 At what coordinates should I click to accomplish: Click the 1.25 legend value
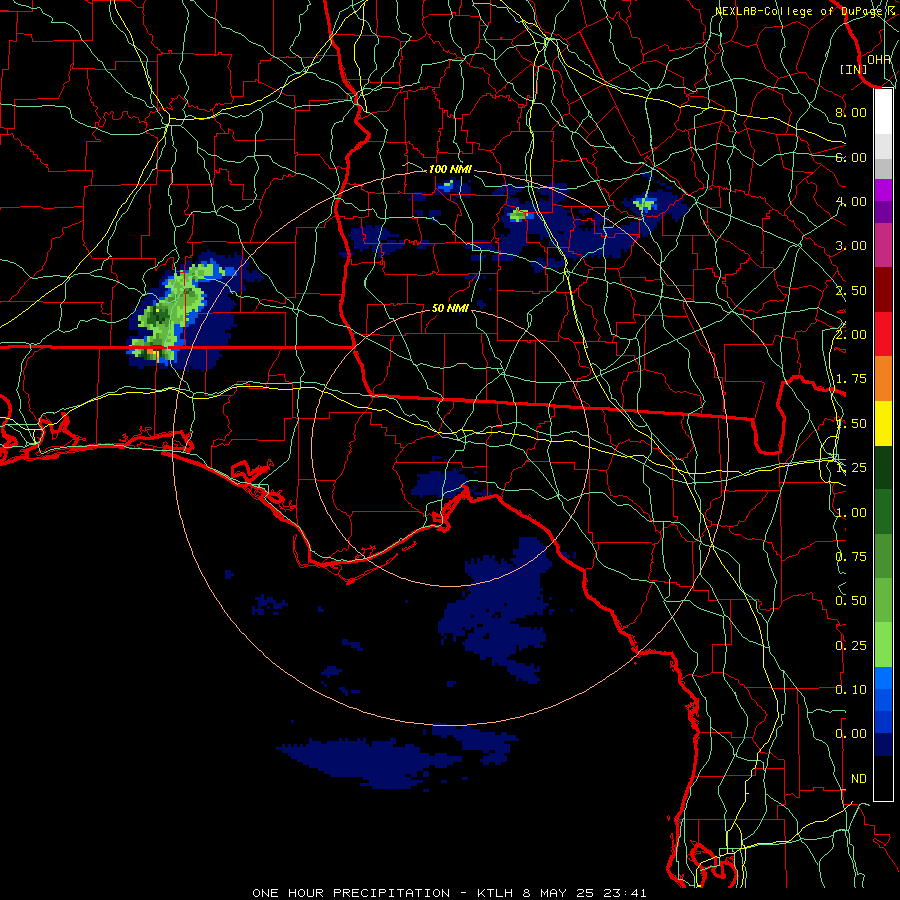click(x=851, y=468)
